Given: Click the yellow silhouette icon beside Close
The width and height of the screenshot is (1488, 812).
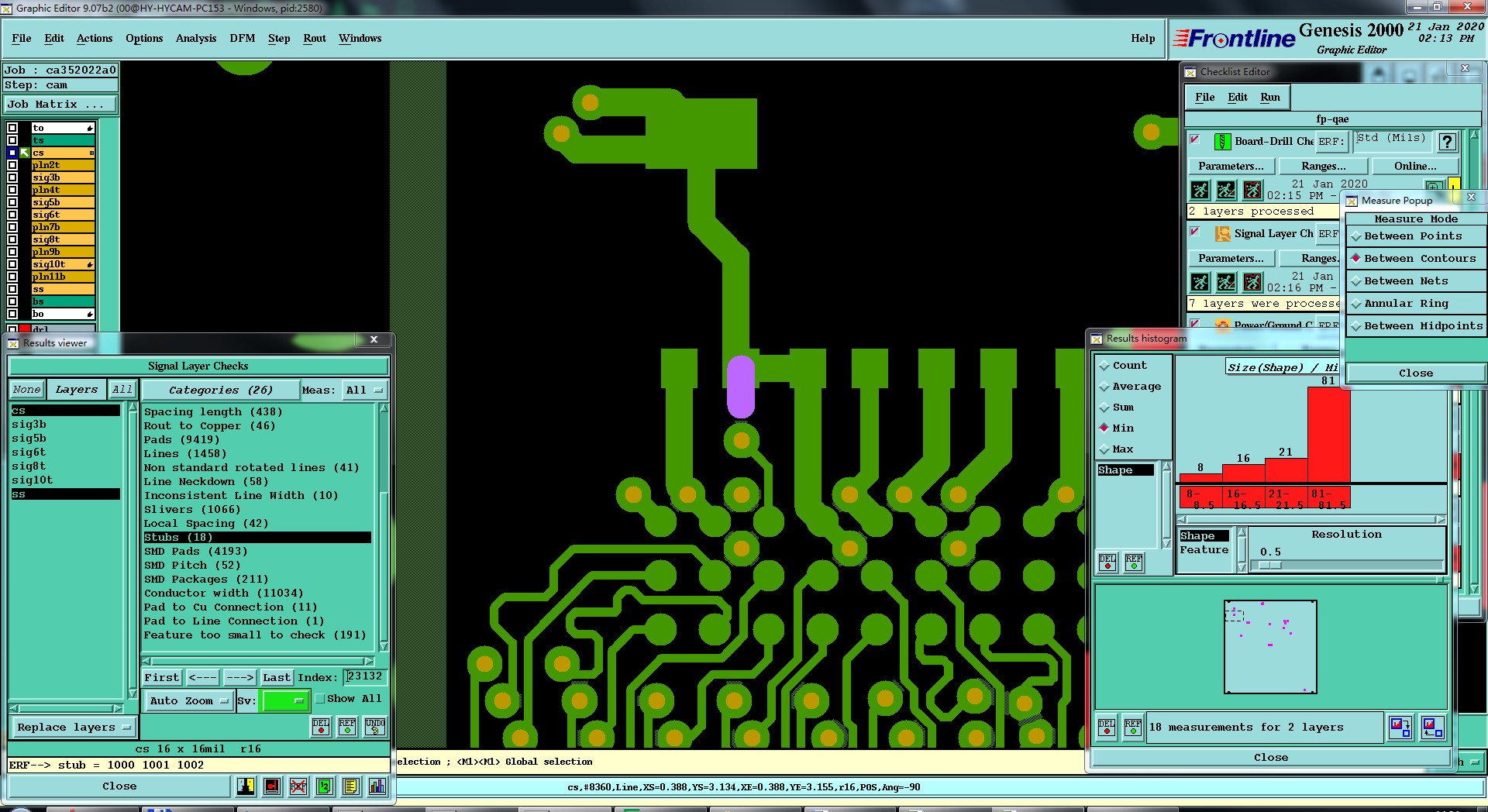Looking at the screenshot, I should pyautogui.click(x=246, y=786).
